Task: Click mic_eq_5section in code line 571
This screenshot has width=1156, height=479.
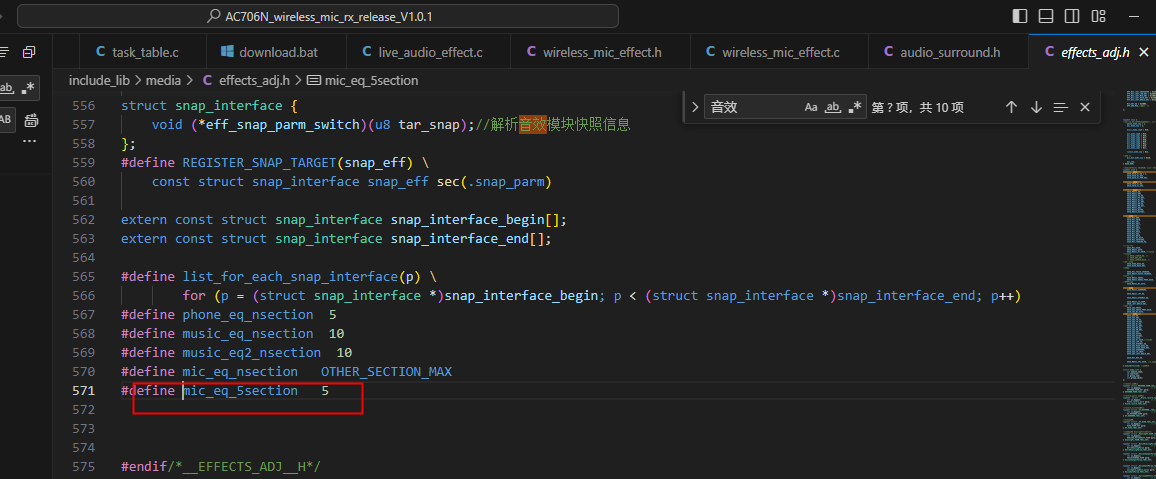Action: click(240, 391)
